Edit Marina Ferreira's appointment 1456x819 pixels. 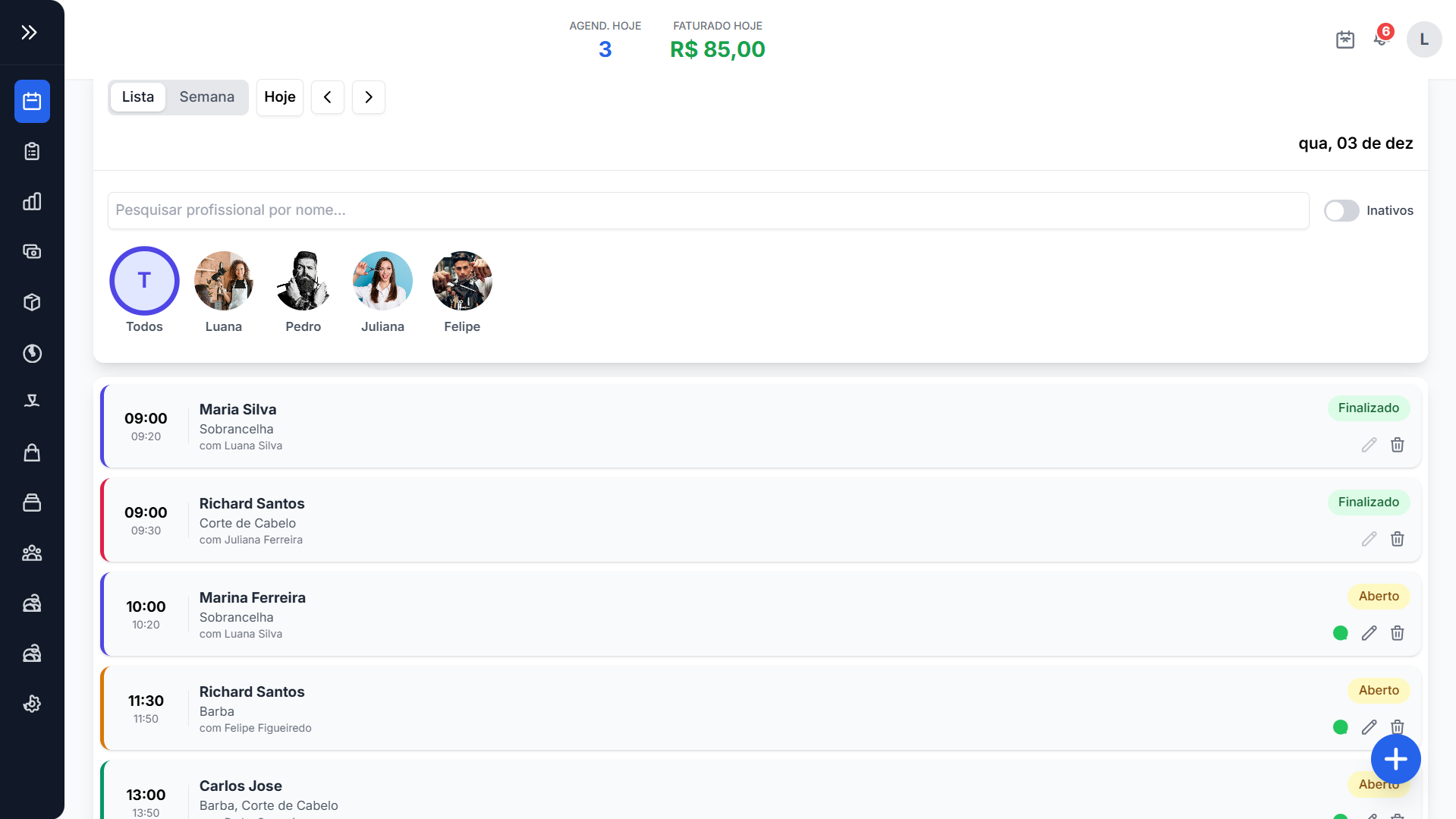pyautogui.click(x=1369, y=633)
